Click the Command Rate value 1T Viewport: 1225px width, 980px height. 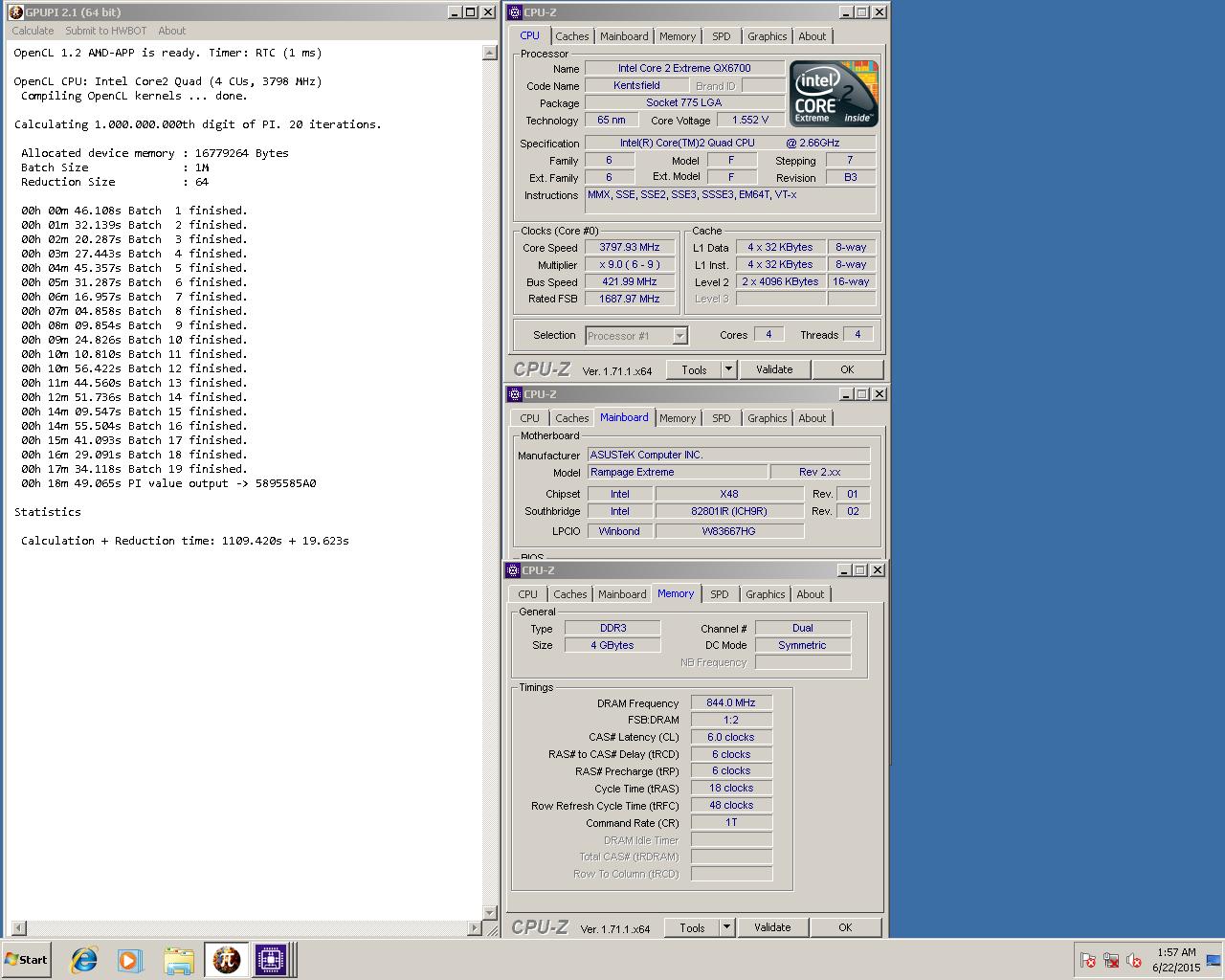point(731,823)
